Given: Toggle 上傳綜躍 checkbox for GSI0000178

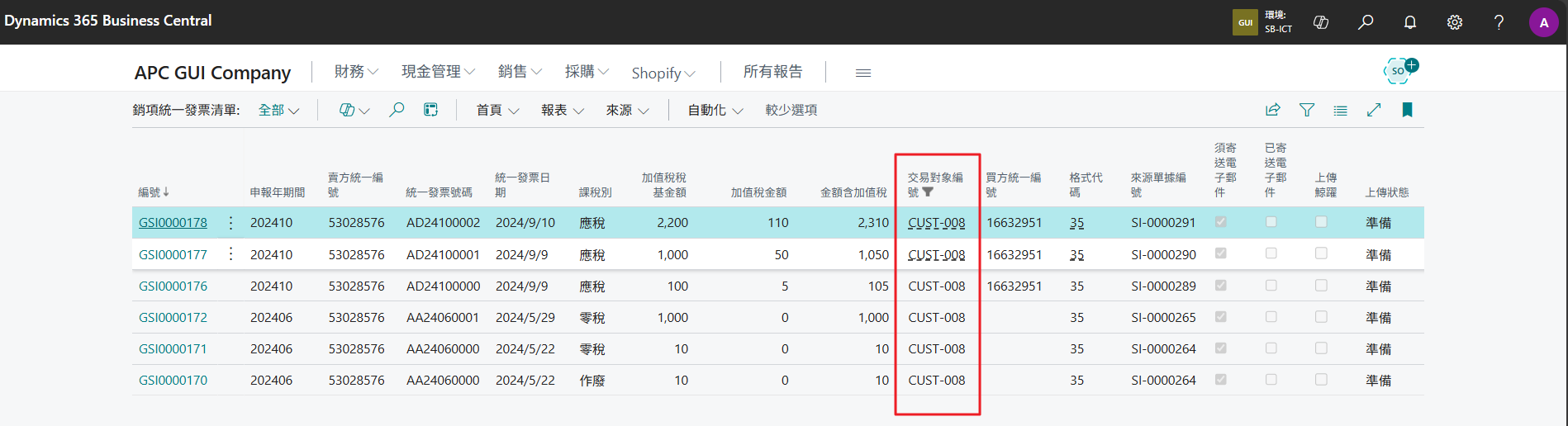Looking at the screenshot, I should tap(1321, 222).
